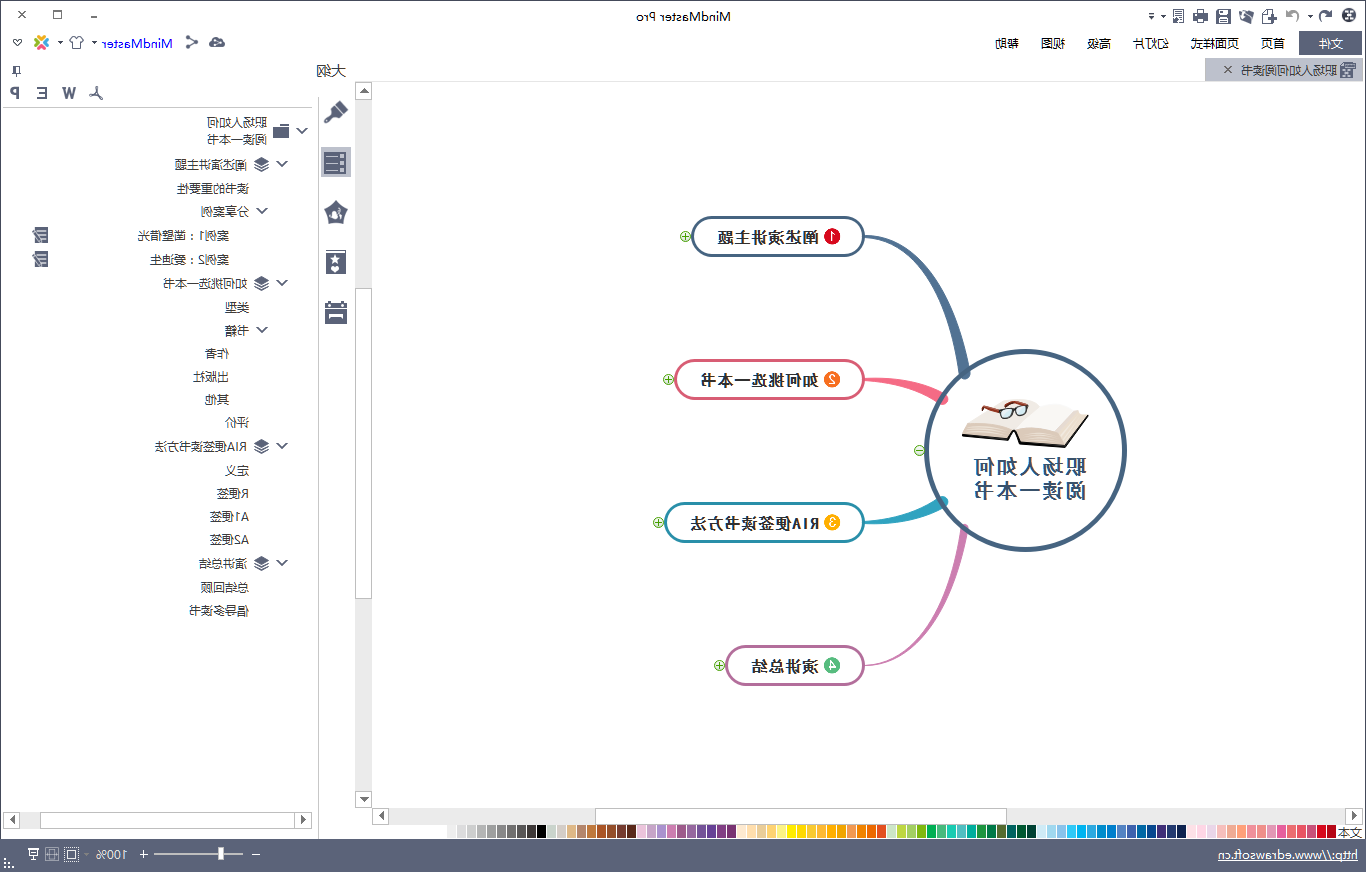Click the heart favorites icon
The image size is (1366, 872).
pos(17,43)
